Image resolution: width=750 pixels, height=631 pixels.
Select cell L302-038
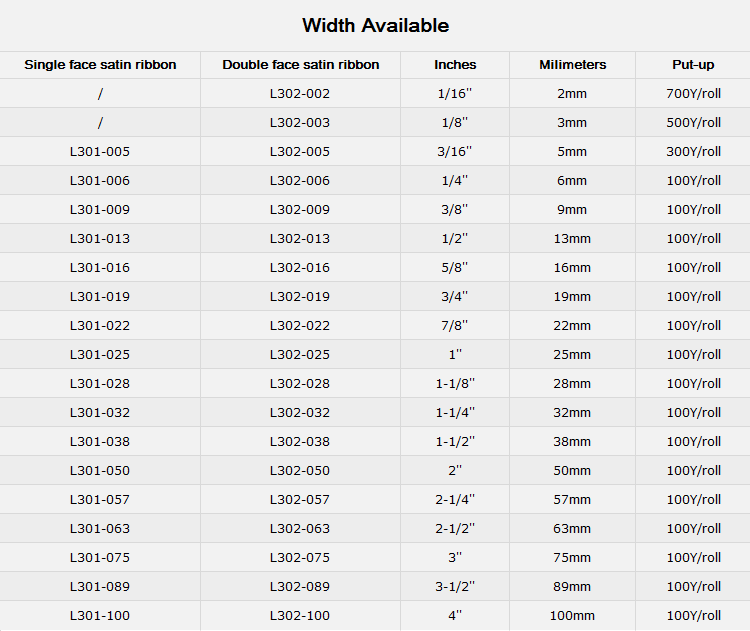300,442
